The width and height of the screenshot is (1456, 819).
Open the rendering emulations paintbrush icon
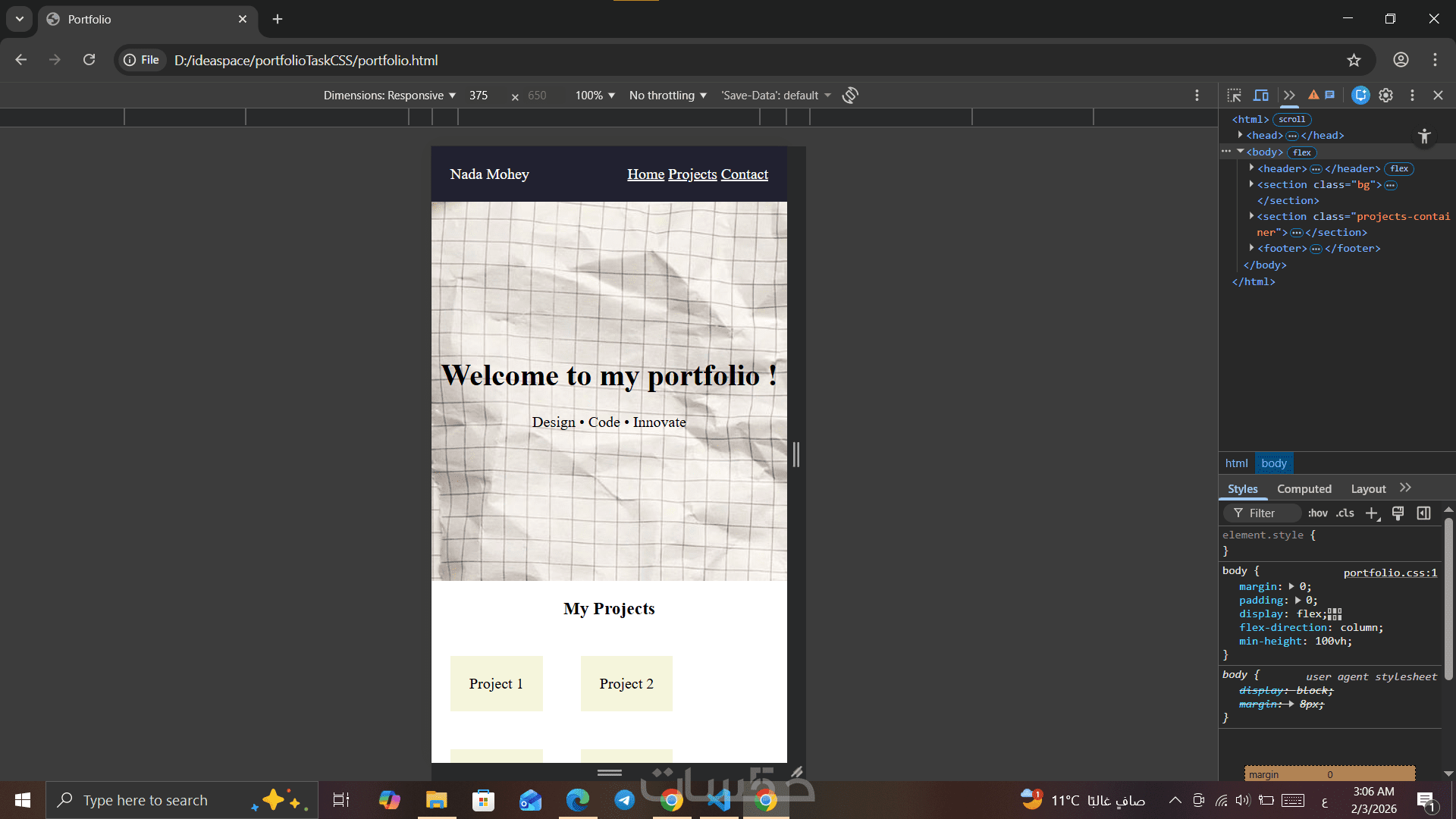tap(1398, 513)
